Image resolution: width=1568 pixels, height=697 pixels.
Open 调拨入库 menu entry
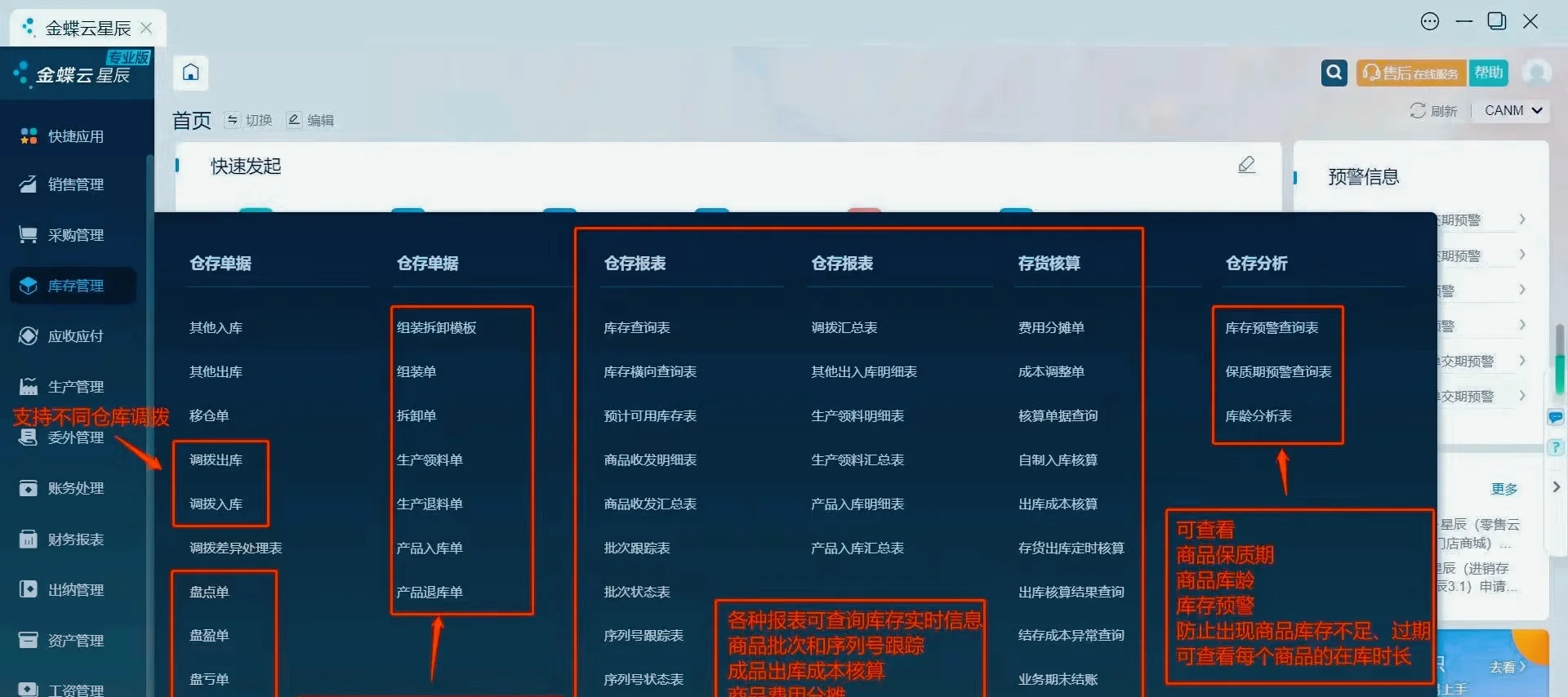coord(216,504)
